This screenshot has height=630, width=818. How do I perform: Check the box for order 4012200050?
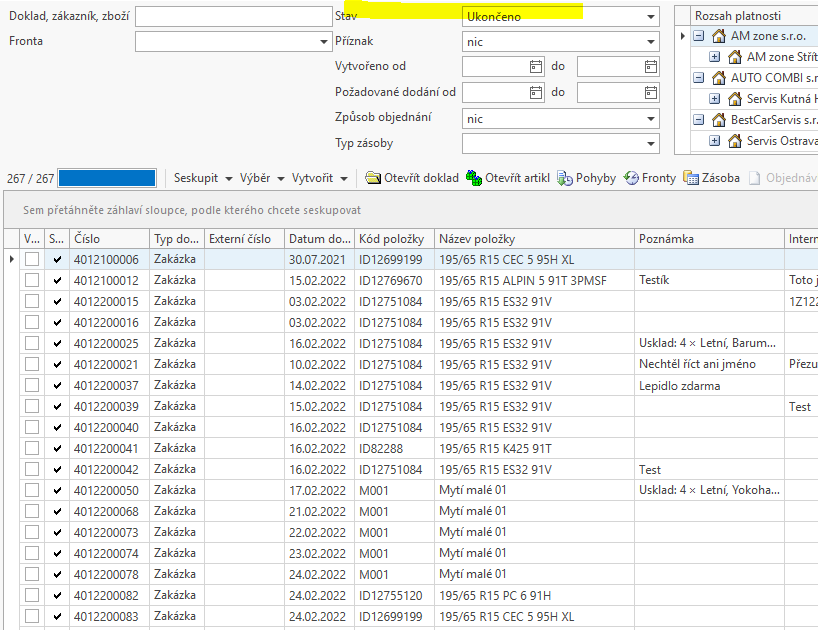coord(33,491)
